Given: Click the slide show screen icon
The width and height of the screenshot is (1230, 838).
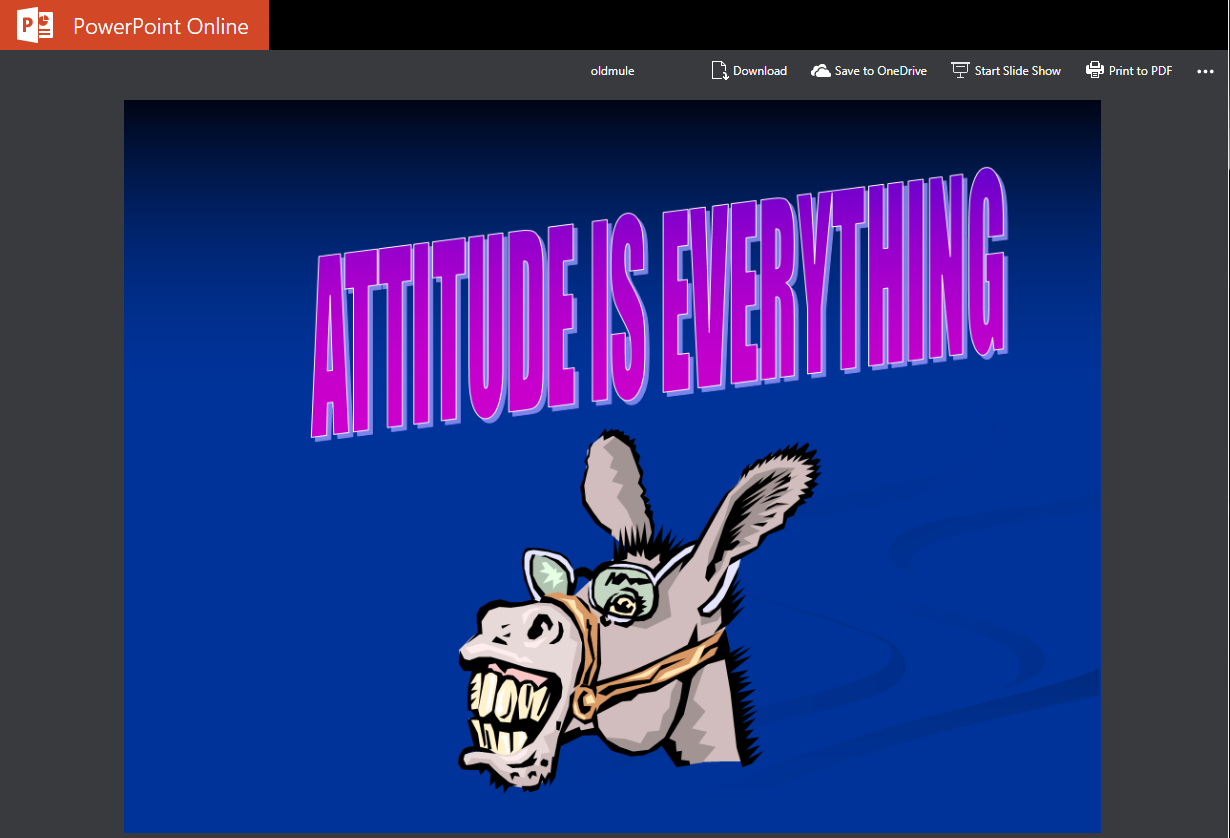Looking at the screenshot, I should (960, 70).
